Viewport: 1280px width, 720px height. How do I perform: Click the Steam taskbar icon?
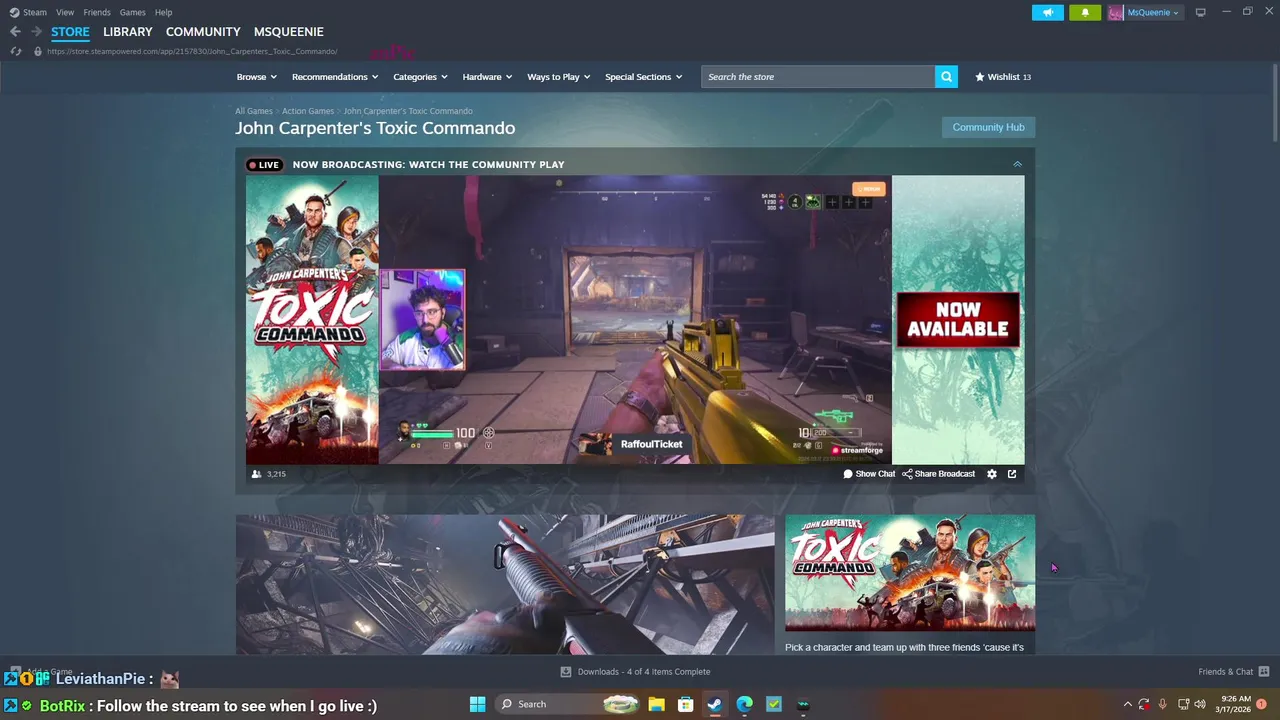tap(715, 704)
